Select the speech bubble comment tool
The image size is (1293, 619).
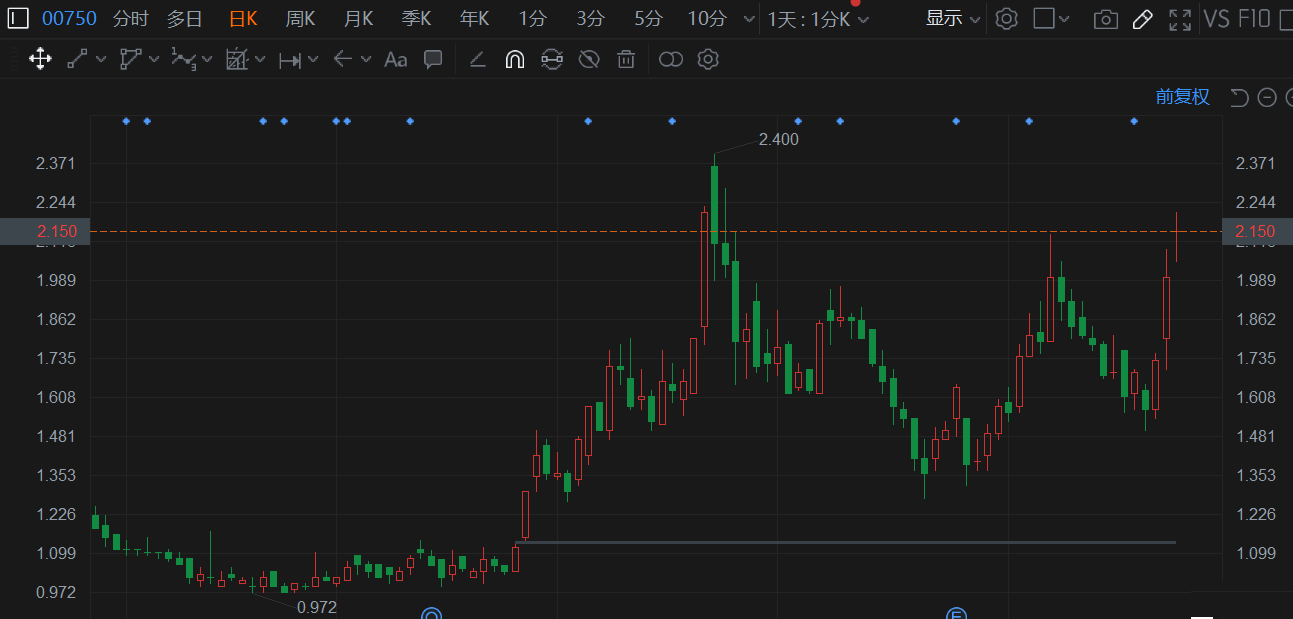point(433,59)
